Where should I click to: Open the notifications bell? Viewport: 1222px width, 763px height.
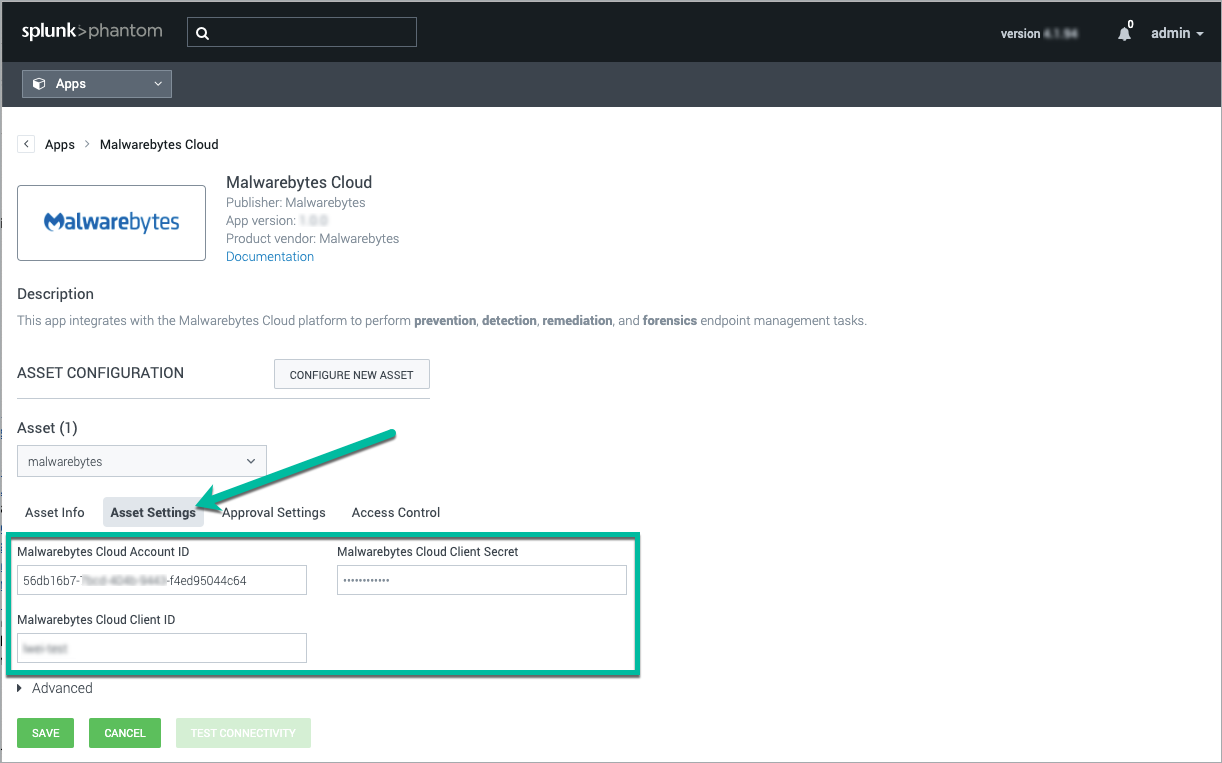pyautogui.click(x=1125, y=33)
